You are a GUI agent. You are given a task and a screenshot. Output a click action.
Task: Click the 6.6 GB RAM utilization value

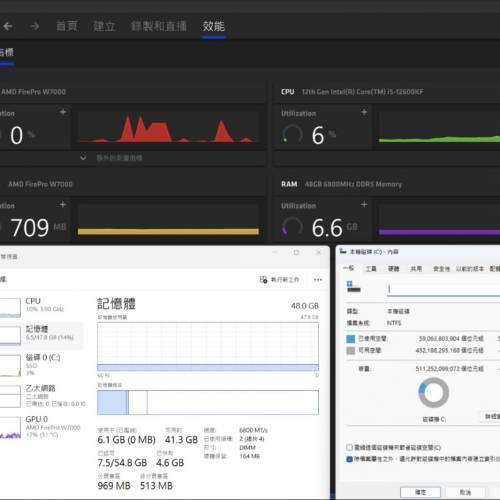tap(334, 228)
